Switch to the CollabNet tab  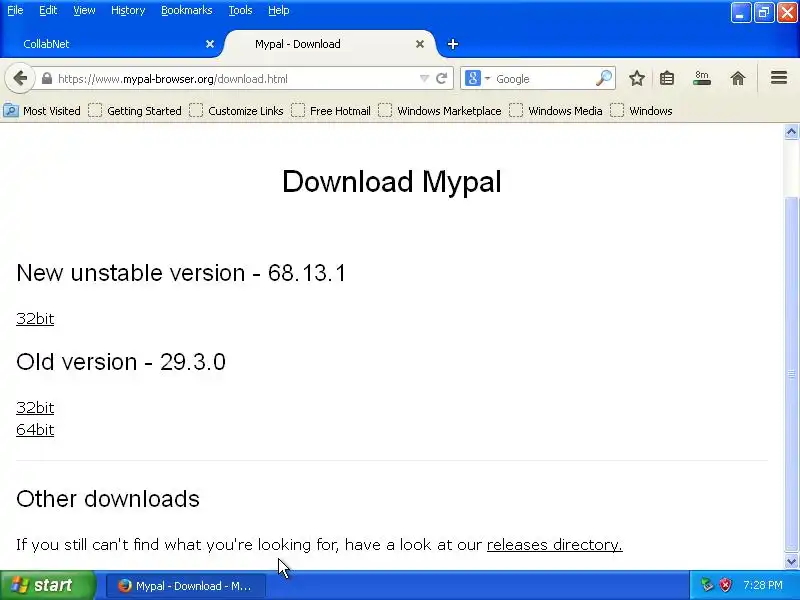click(x=112, y=44)
